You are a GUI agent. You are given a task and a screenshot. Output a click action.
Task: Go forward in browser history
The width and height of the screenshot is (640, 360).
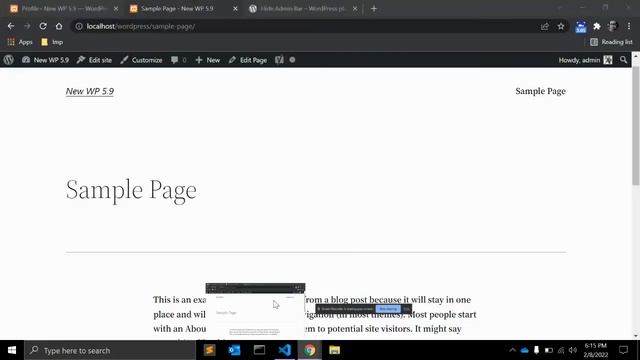[x=27, y=26]
